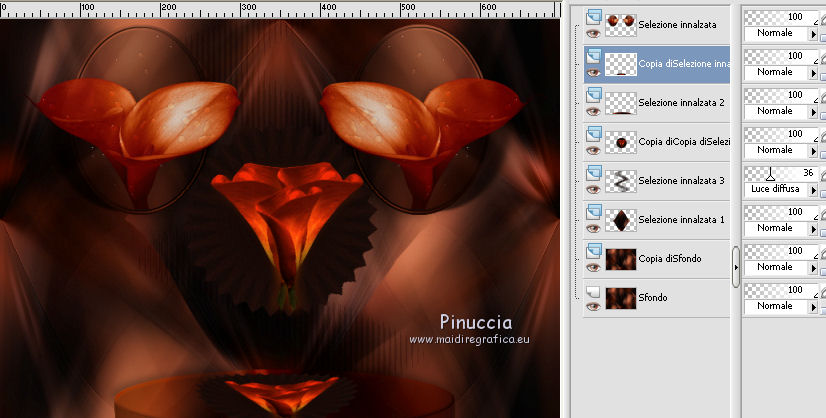
Task: Click the layer palette splitter arrow handle
Action: point(737,267)
